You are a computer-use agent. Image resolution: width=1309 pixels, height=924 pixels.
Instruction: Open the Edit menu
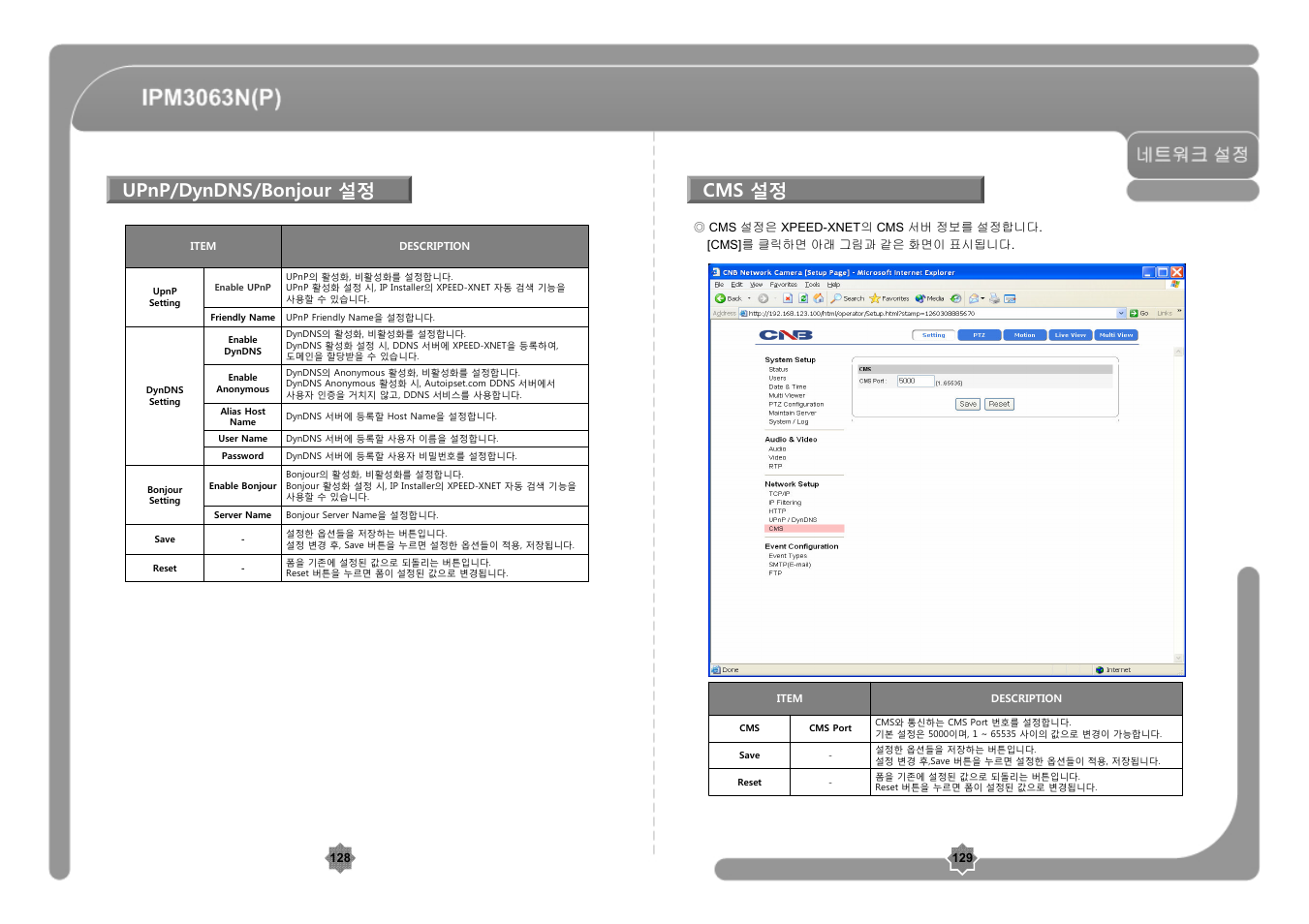(x=736, y=284)
